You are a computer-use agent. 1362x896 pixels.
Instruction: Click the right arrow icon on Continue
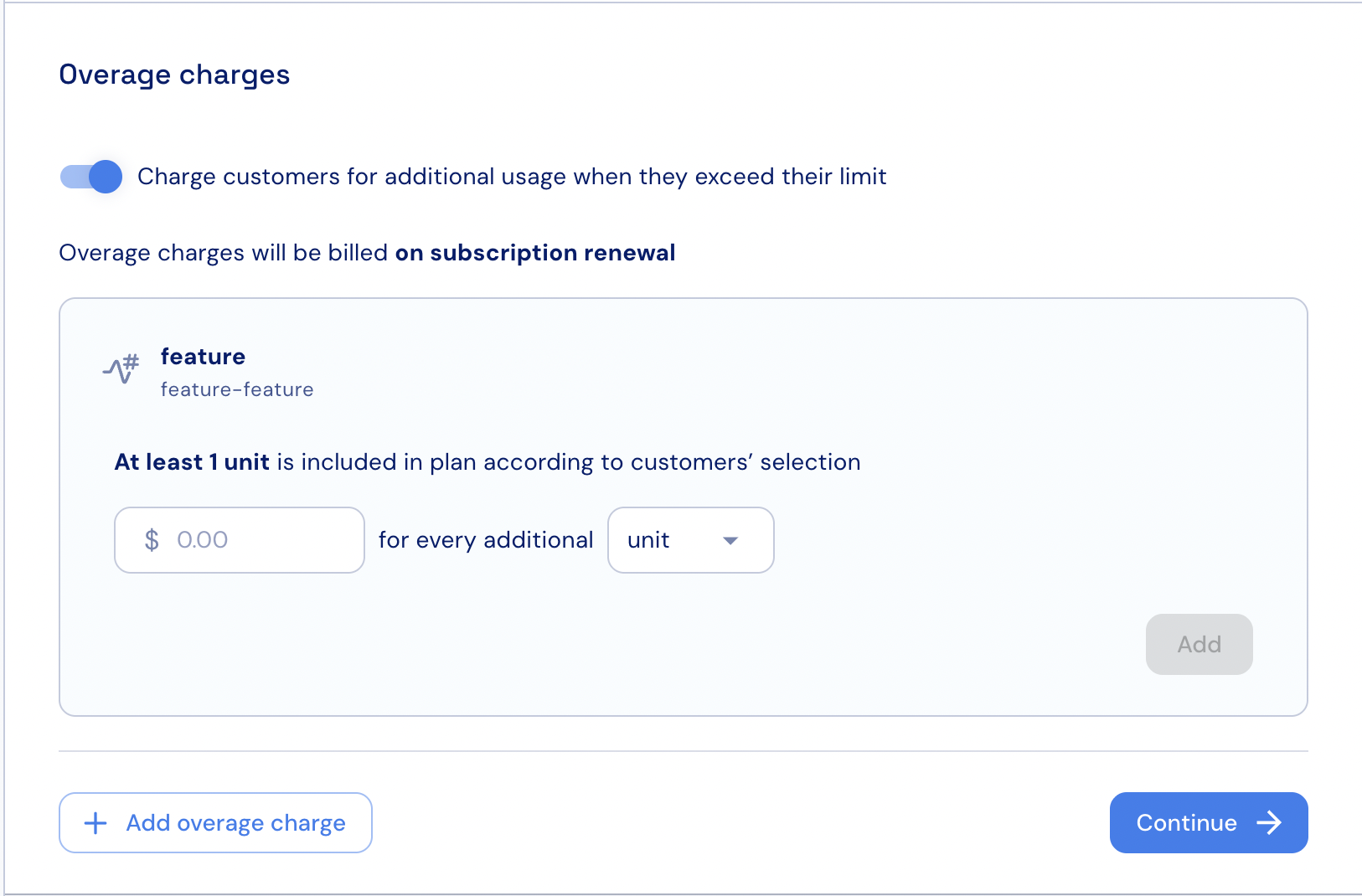1269,823
